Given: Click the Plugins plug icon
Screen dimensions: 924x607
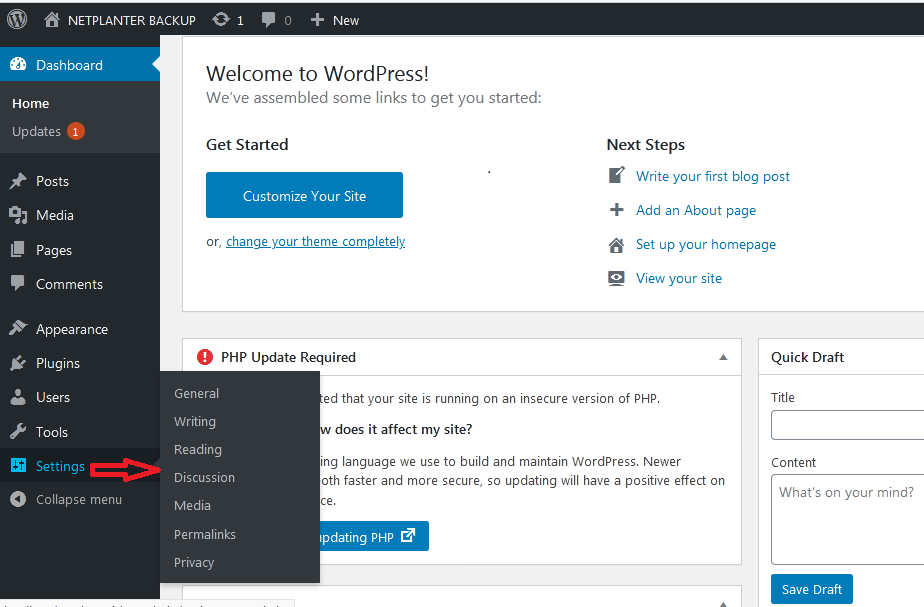Looking at the screenshot, I should (18, 363).
